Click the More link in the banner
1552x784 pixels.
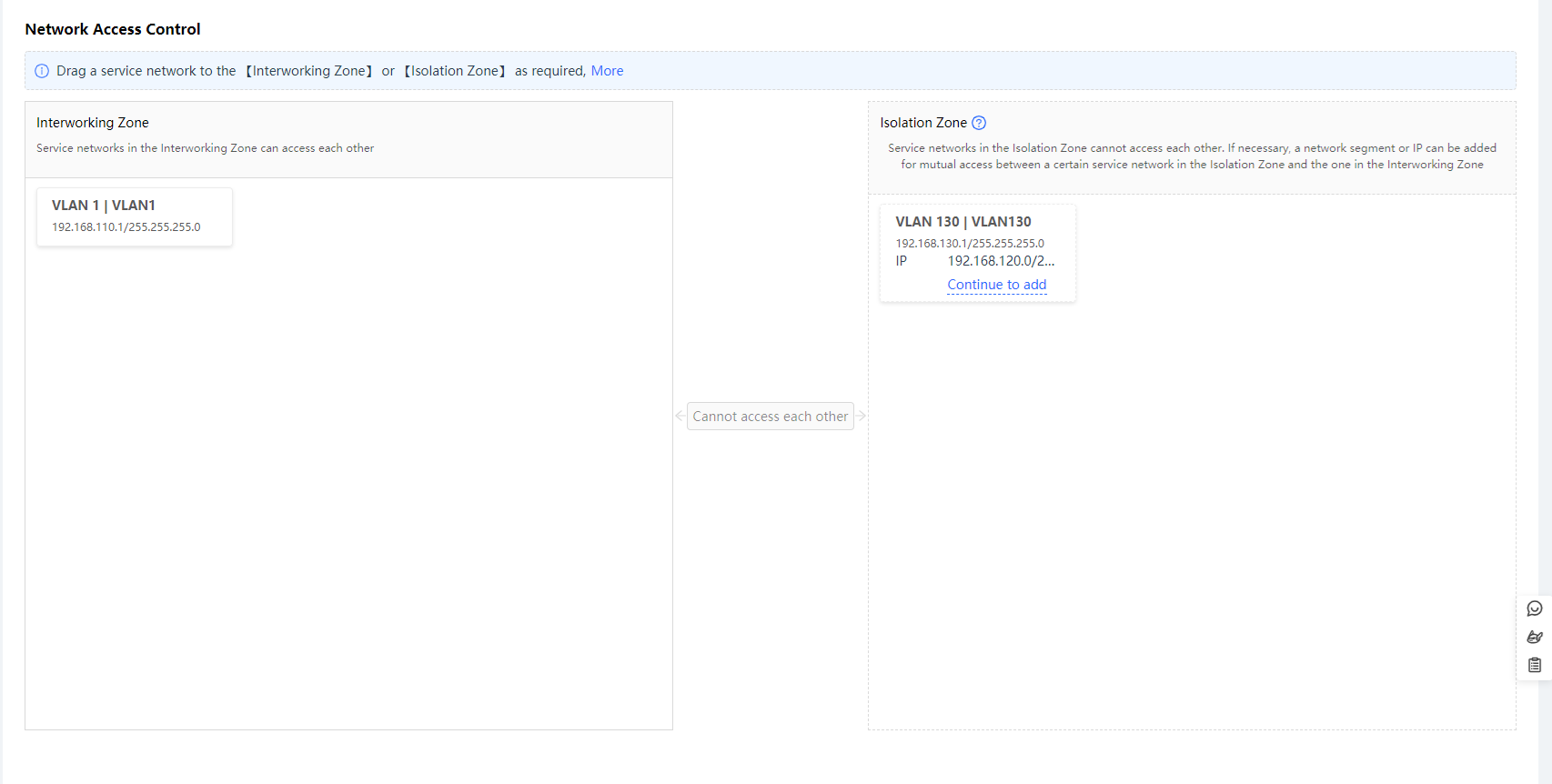coord(607,71)
